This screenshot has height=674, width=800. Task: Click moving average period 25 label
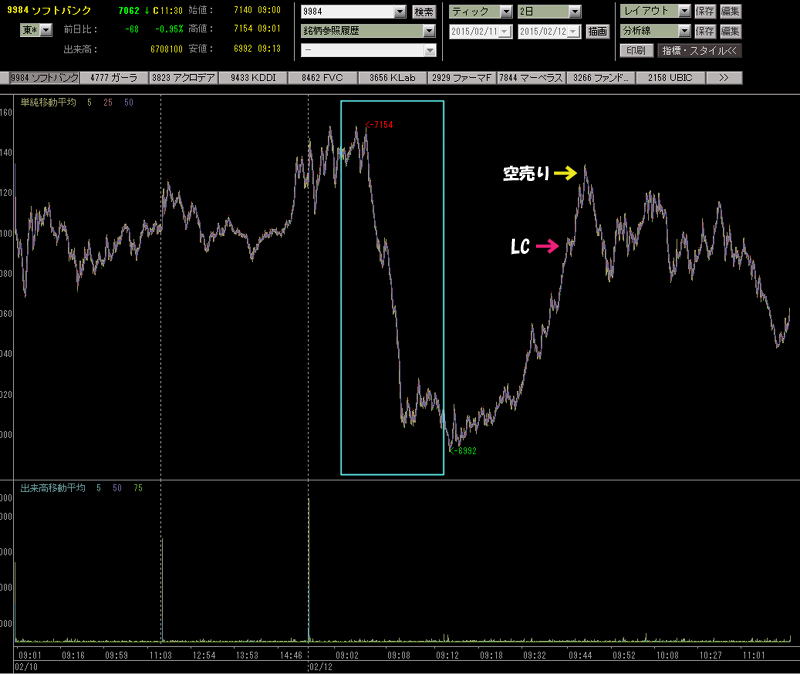pos(108,103)
